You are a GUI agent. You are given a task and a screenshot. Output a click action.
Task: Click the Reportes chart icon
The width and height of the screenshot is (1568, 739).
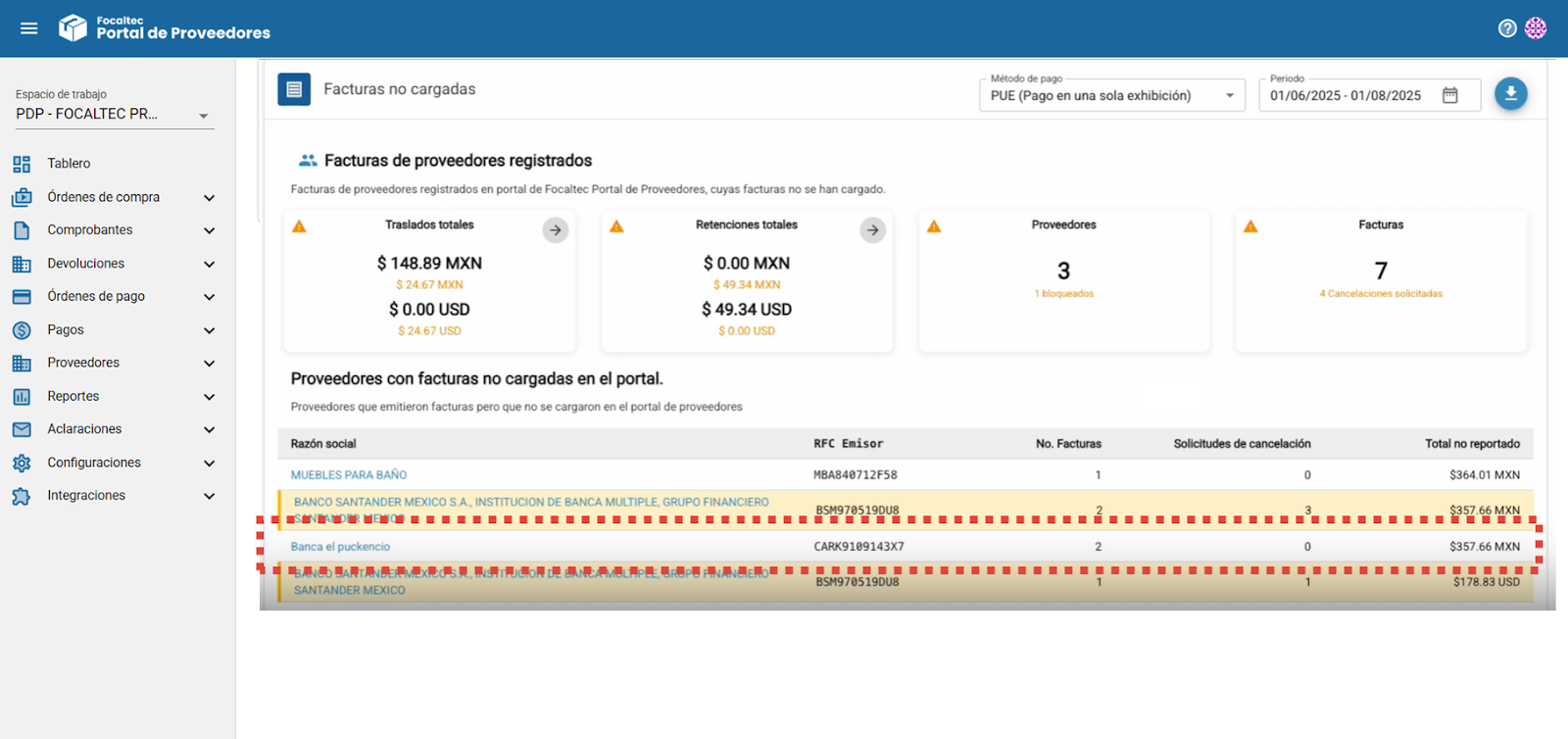[22, 396]
